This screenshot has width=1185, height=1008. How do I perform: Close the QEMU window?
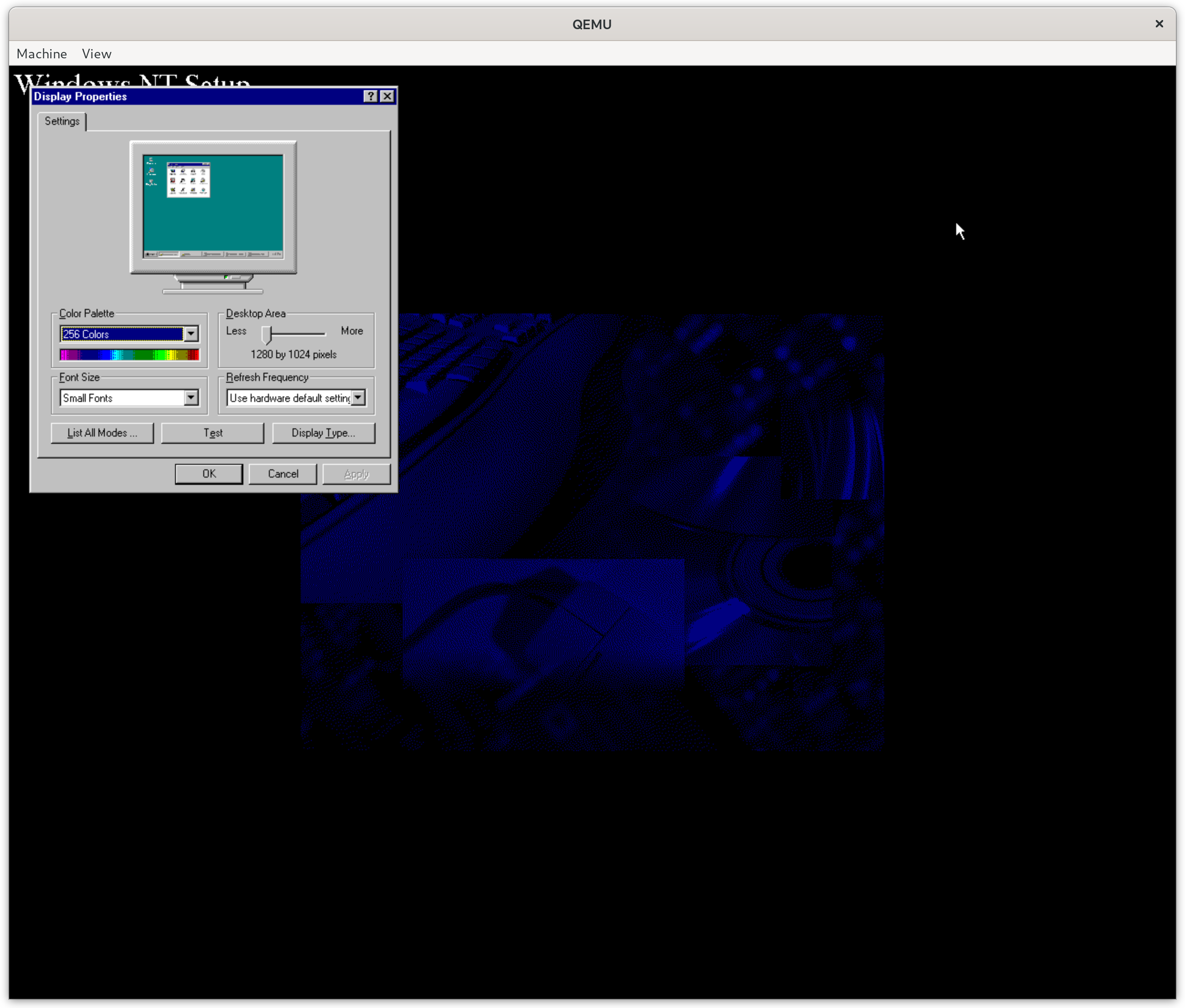click(x=1159, y=23)
